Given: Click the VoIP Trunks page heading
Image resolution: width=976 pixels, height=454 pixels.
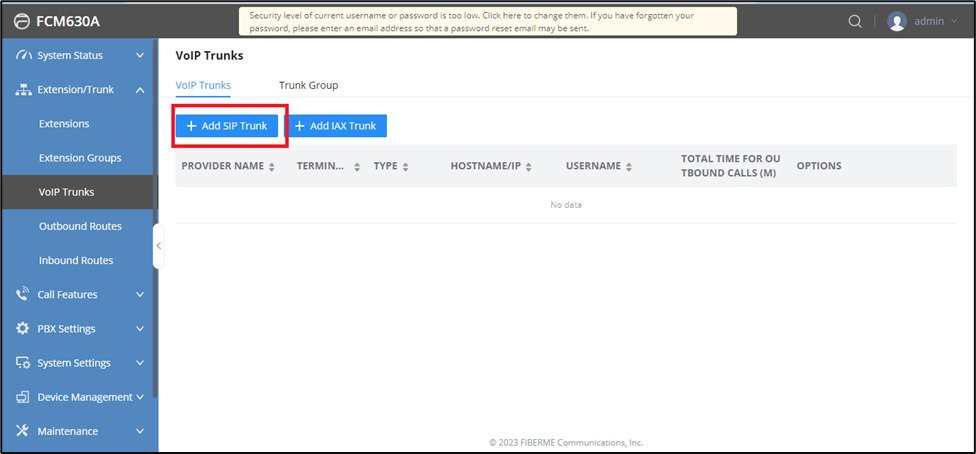Looking at the screenshot, I should coord(210,55).
